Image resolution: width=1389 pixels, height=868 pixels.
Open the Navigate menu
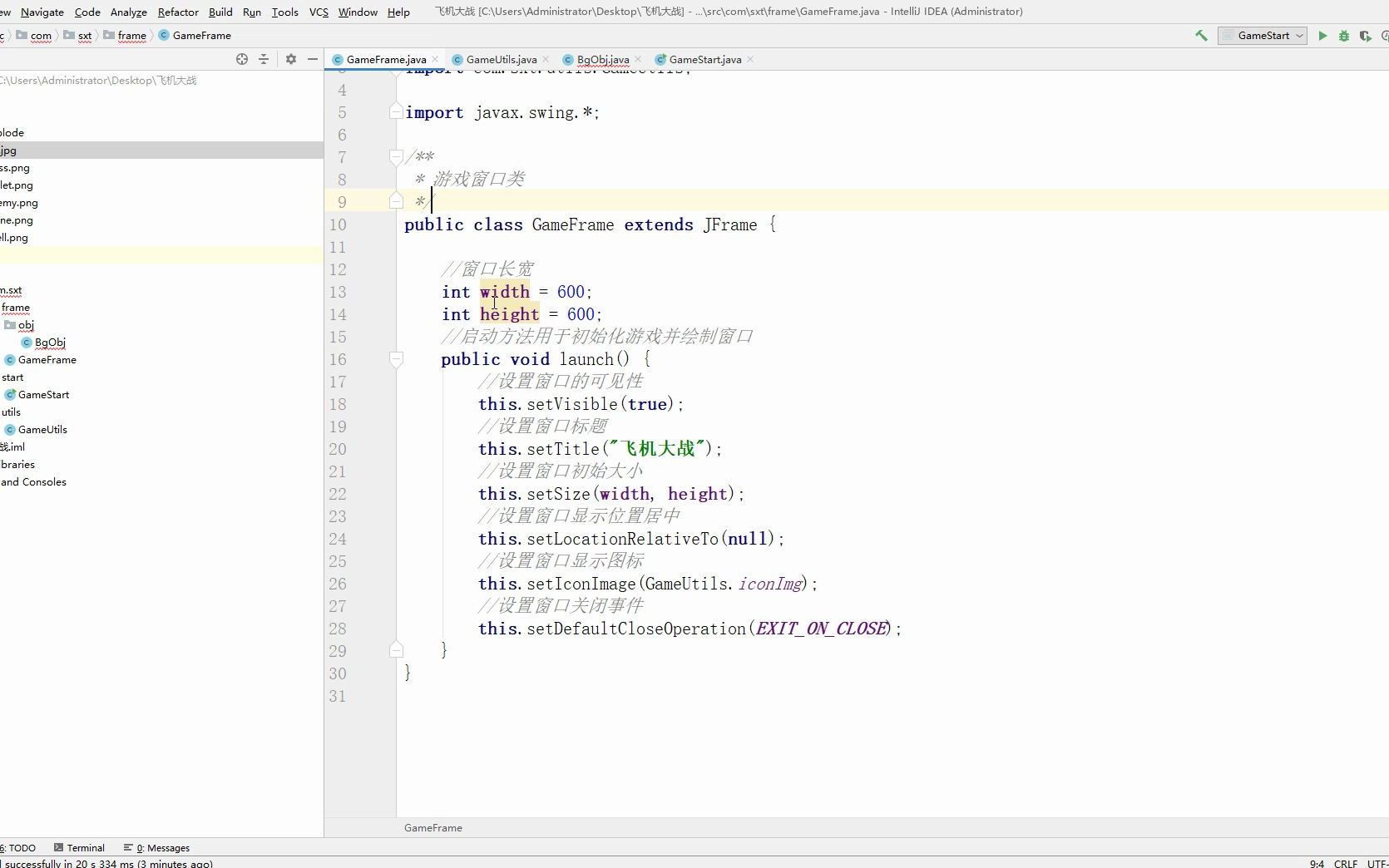tap(42, 12)
